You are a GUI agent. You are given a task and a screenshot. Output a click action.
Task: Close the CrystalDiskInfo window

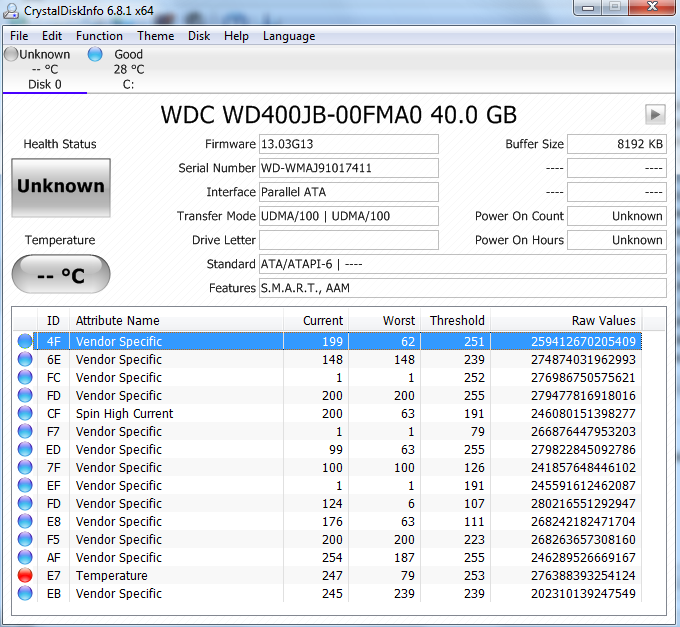(x=652, y=7)
